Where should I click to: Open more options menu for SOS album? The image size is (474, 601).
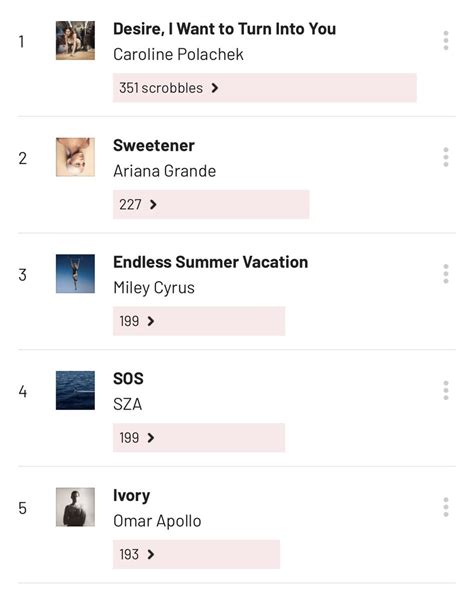[x=446, y=391]
